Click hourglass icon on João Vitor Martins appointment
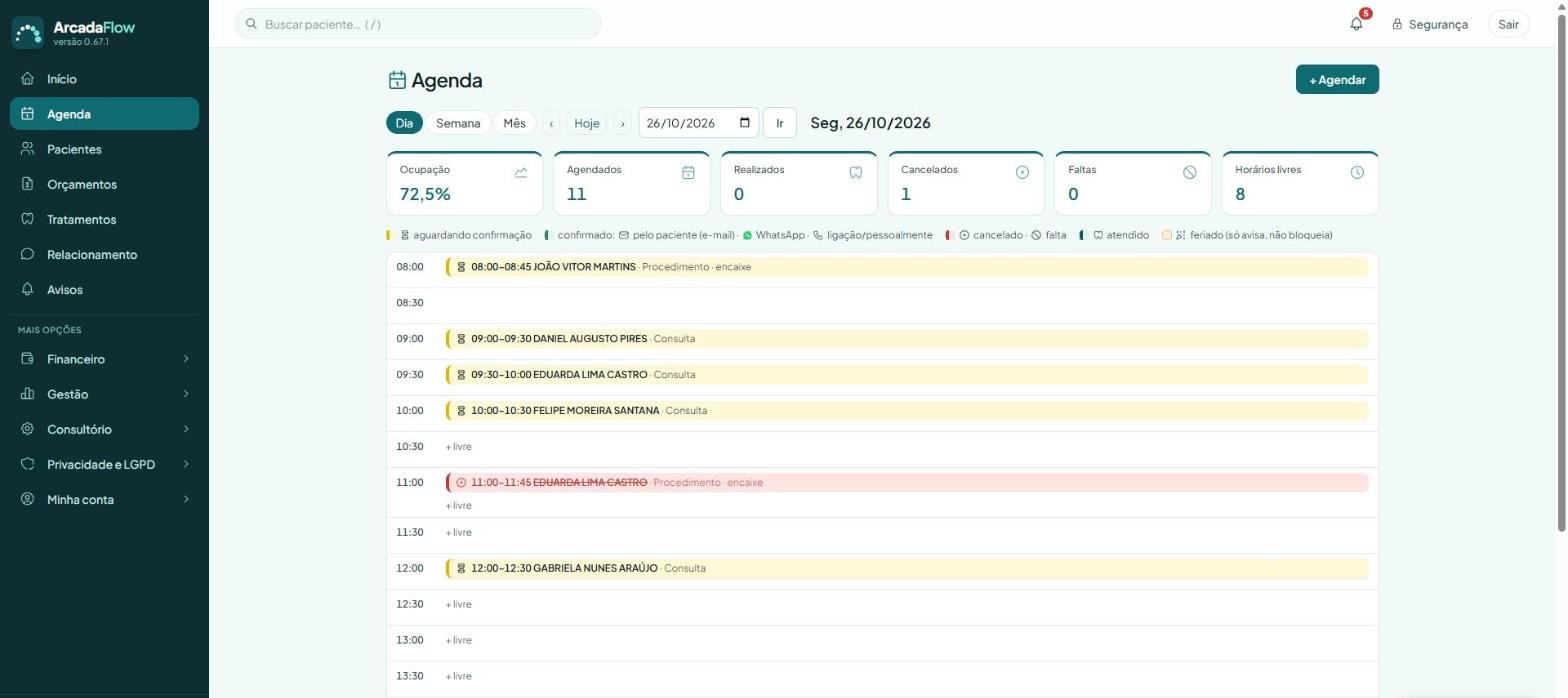 pyautogui.click(x=461, y=267)
